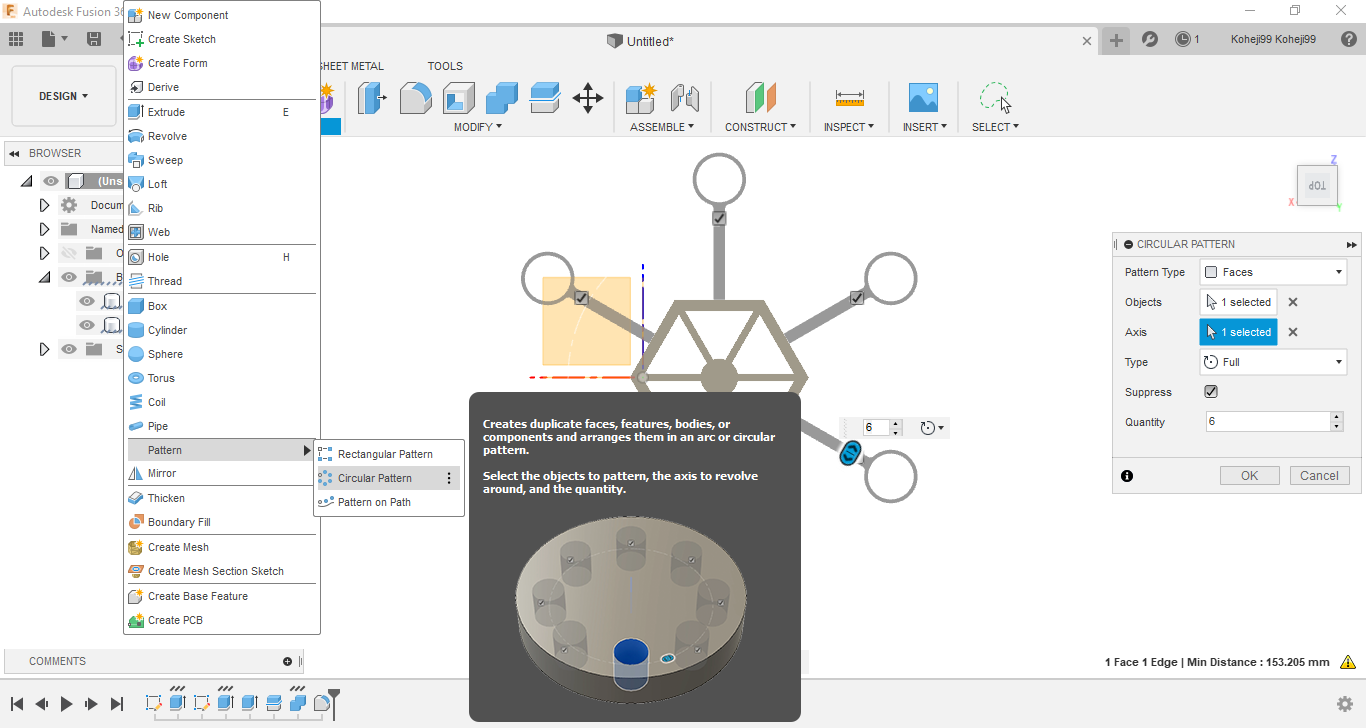Viewport: 1366px width, 728px height.
Task: Select the Fillet tool in the toolbar
Action: (416, 97)
